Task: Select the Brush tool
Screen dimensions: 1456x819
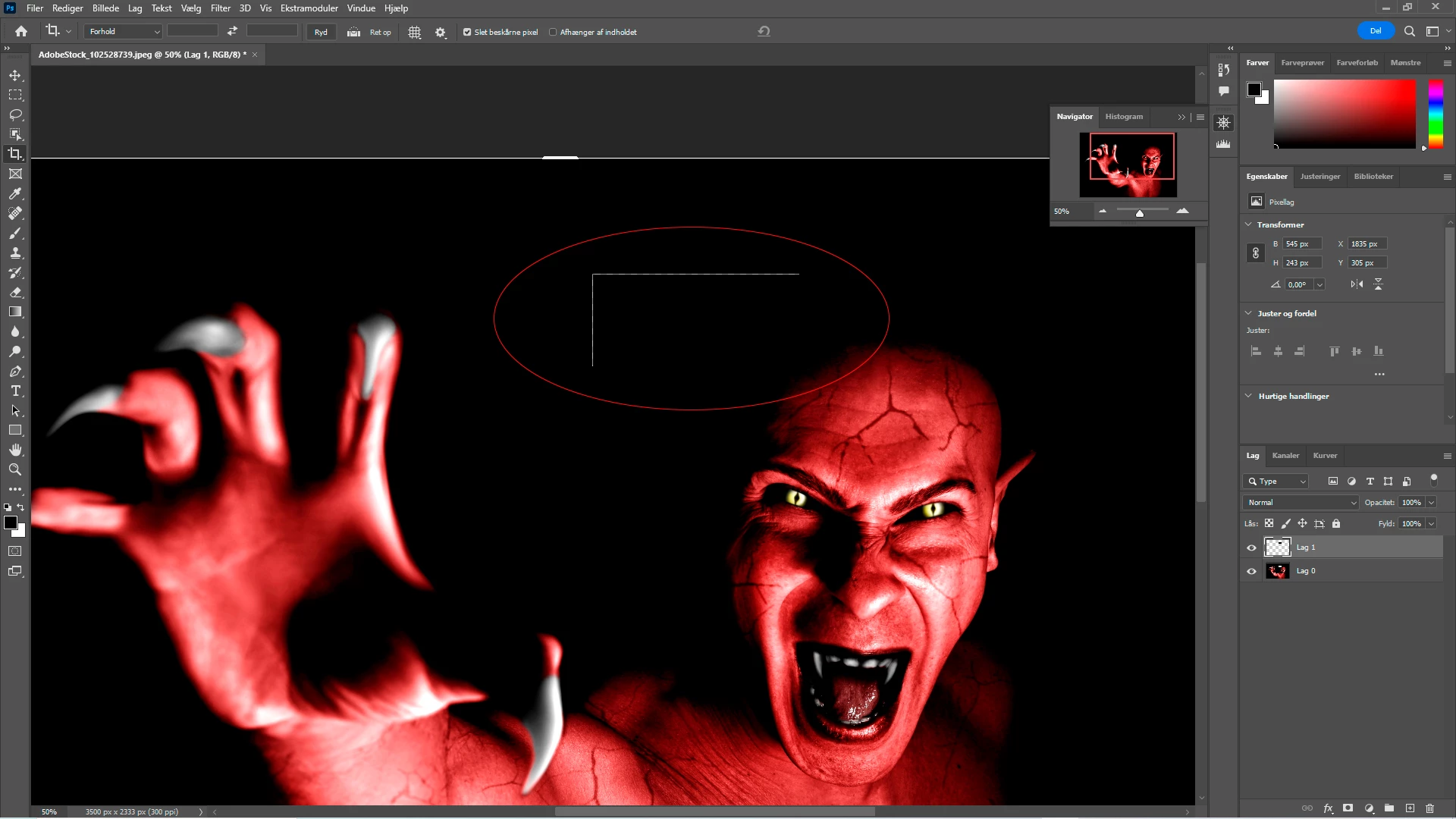Action: [x=15, y=234]
